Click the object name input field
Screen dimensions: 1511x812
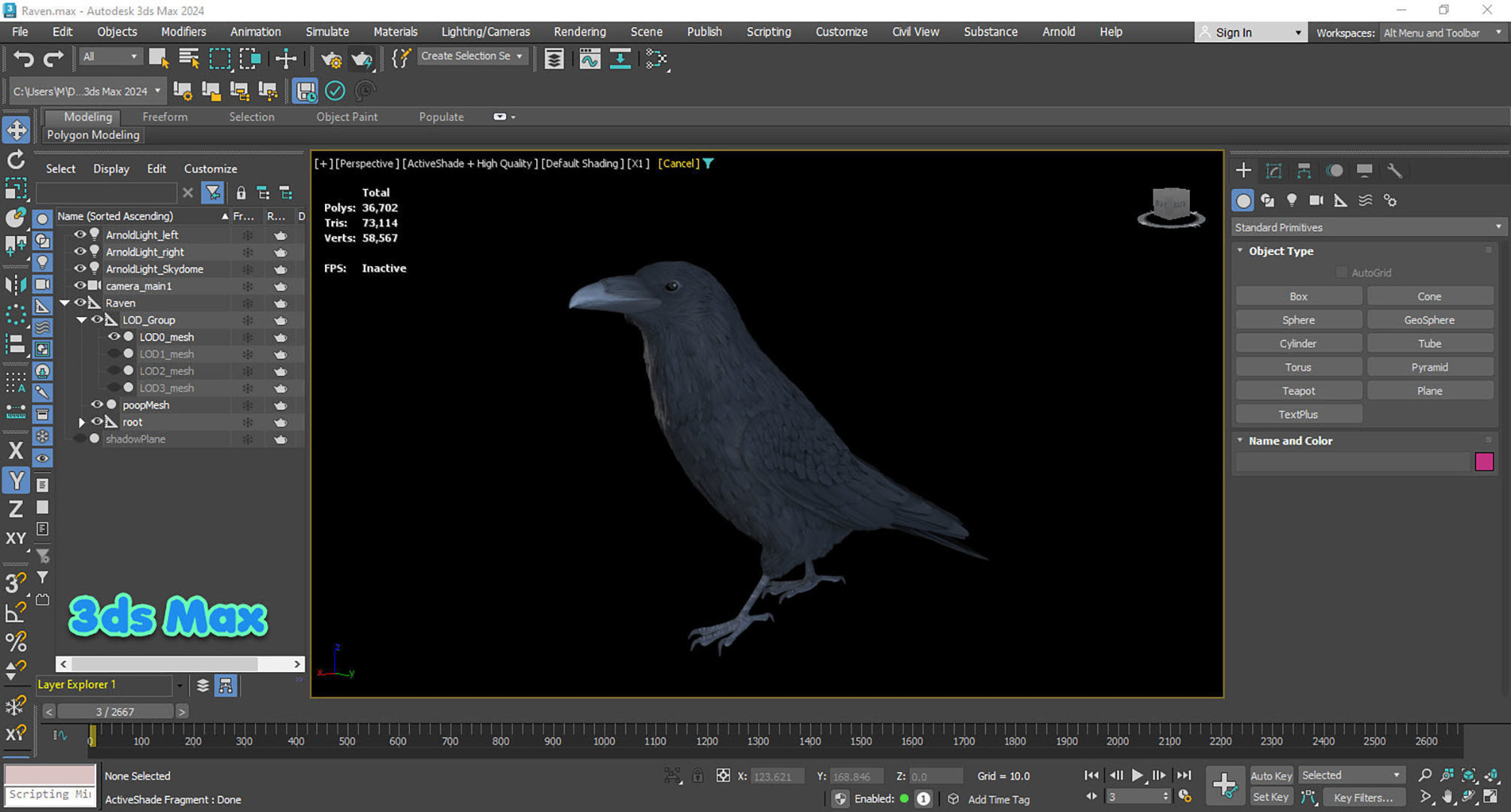click(x=1352, y=462)
